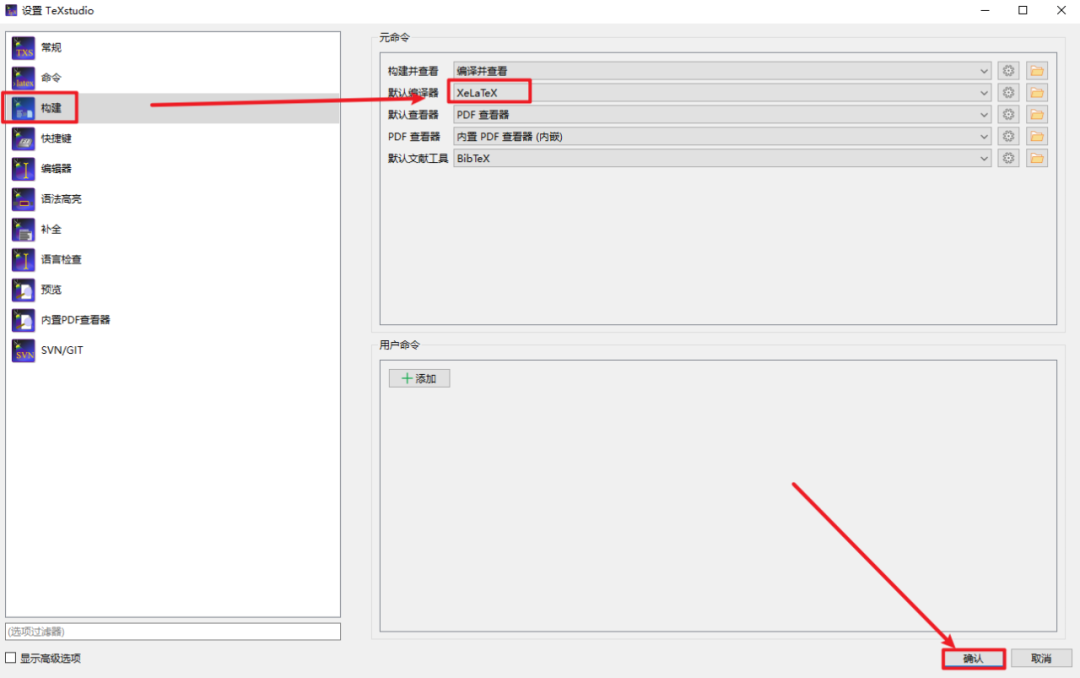This screenshot has width=1080, height=678.
Task: Open the 默认查看器 dropdown
Action: 721,115
